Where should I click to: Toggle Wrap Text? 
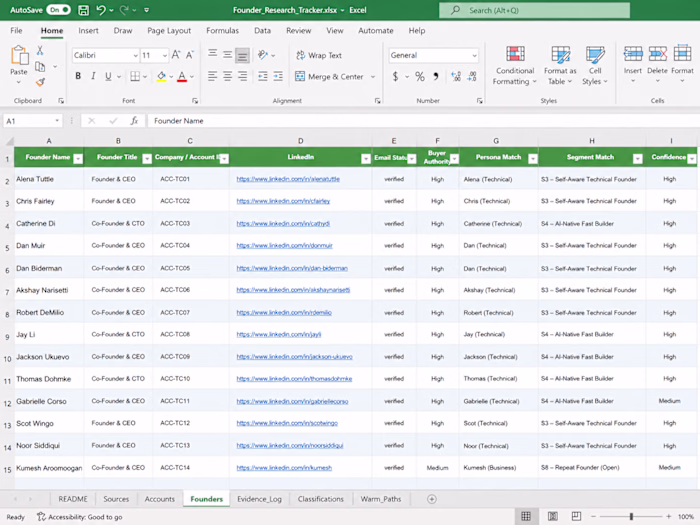tap(319, 55)
